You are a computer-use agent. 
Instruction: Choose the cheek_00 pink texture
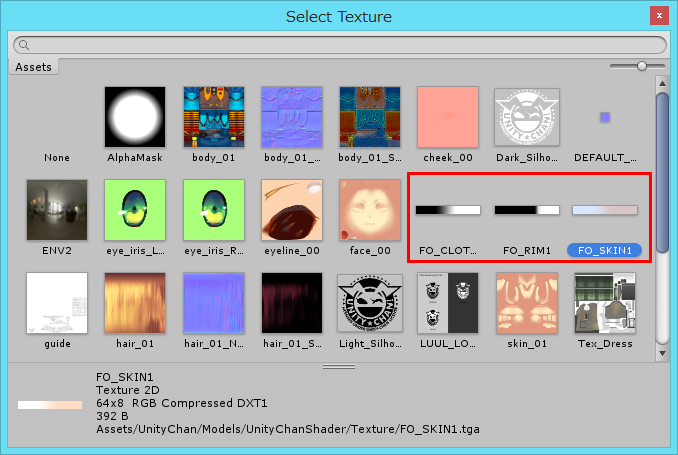(x=448, y=117)
